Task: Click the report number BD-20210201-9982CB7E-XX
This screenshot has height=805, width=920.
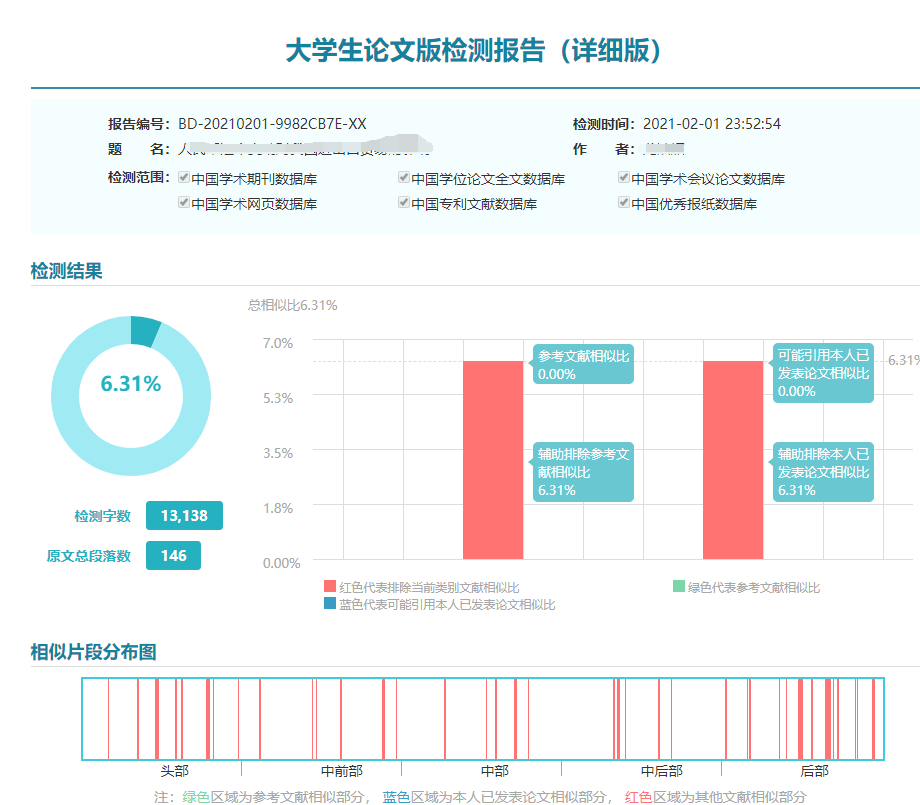Action: click(272, 124)
